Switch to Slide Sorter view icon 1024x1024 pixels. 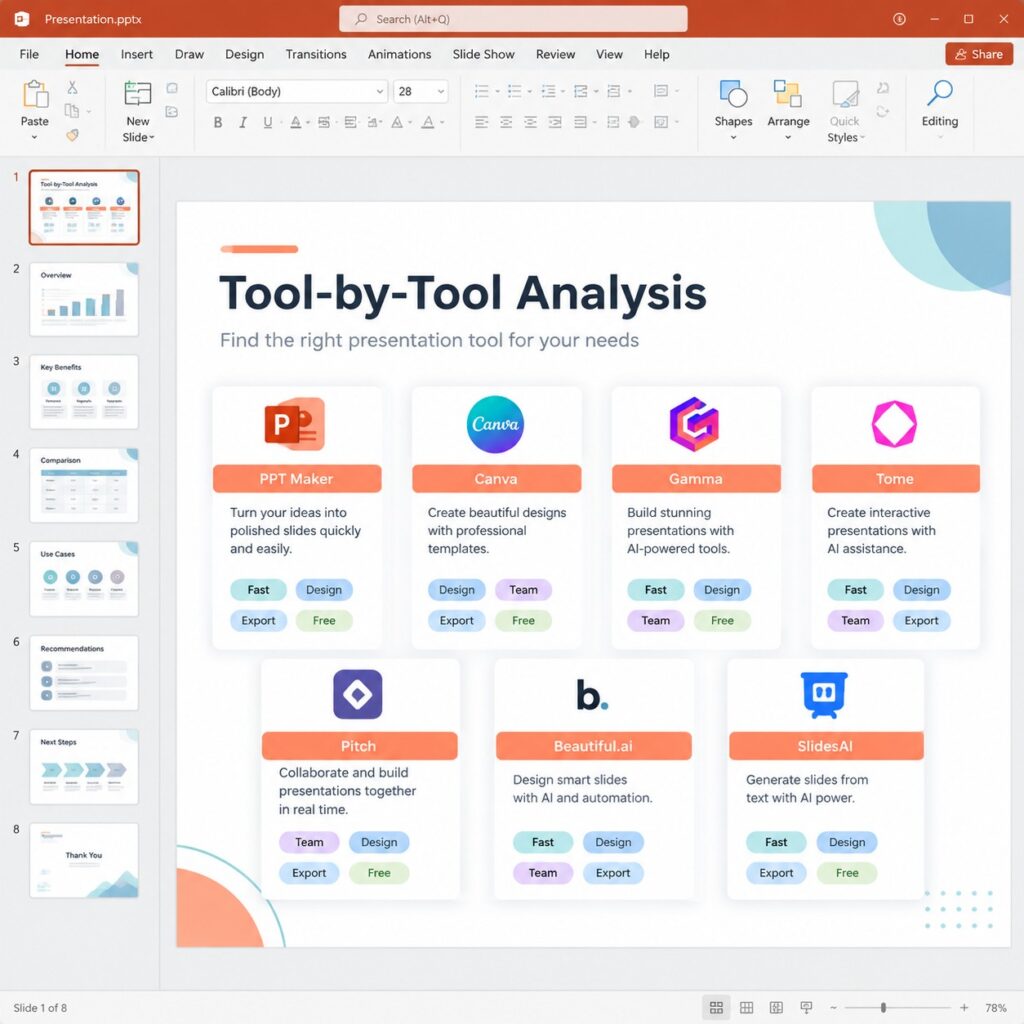pyautogui.click(x=746, y=1008)
